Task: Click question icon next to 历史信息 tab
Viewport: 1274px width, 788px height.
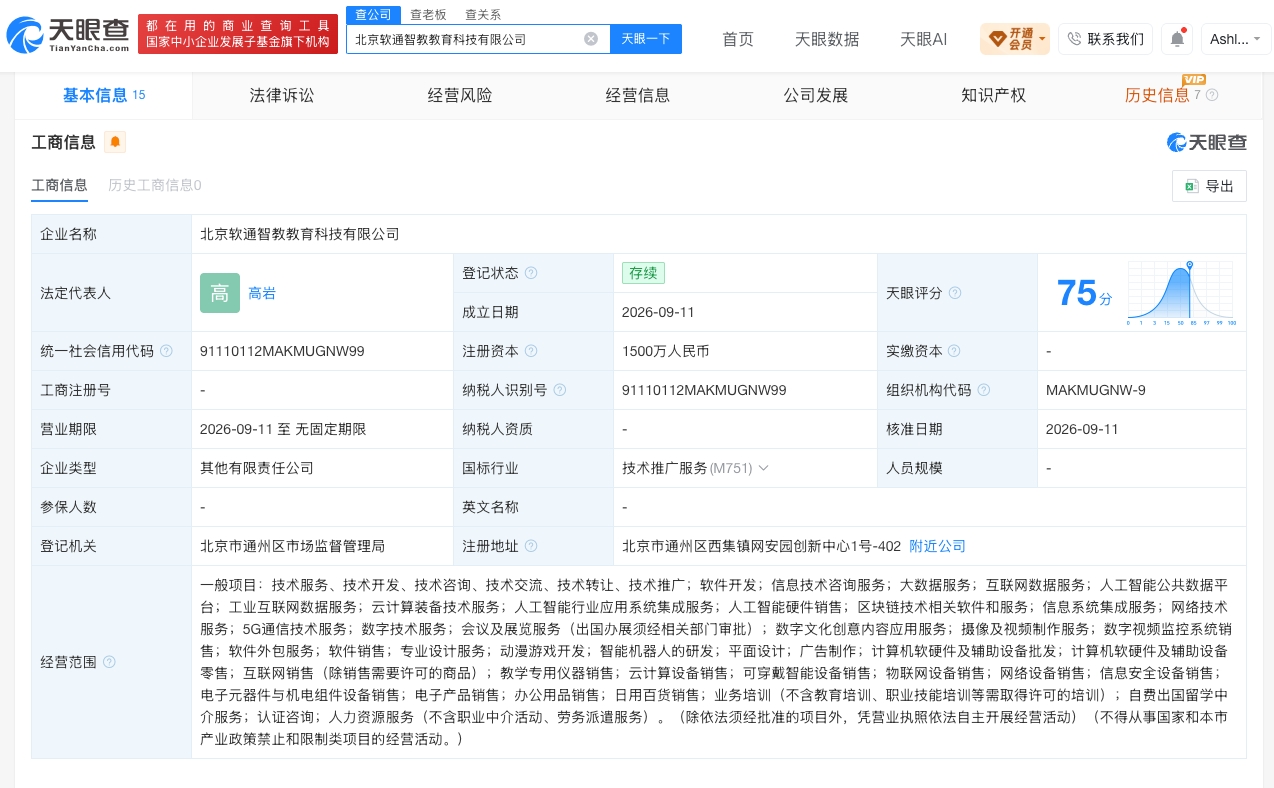Action: 1212,95
